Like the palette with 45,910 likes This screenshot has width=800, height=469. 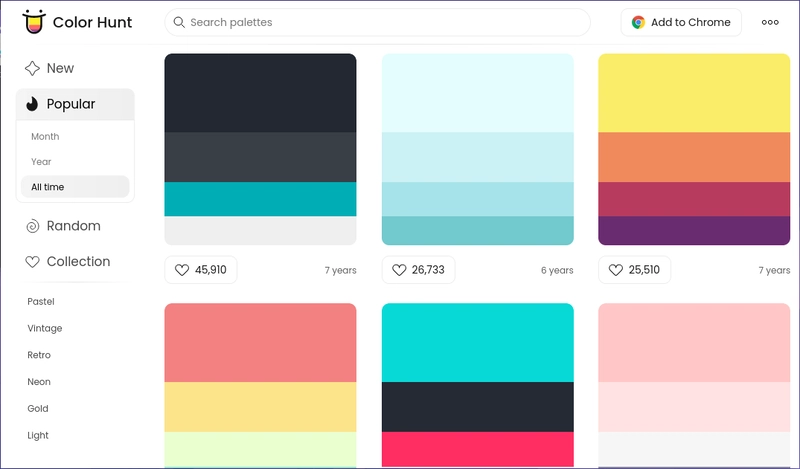point(201,270)
